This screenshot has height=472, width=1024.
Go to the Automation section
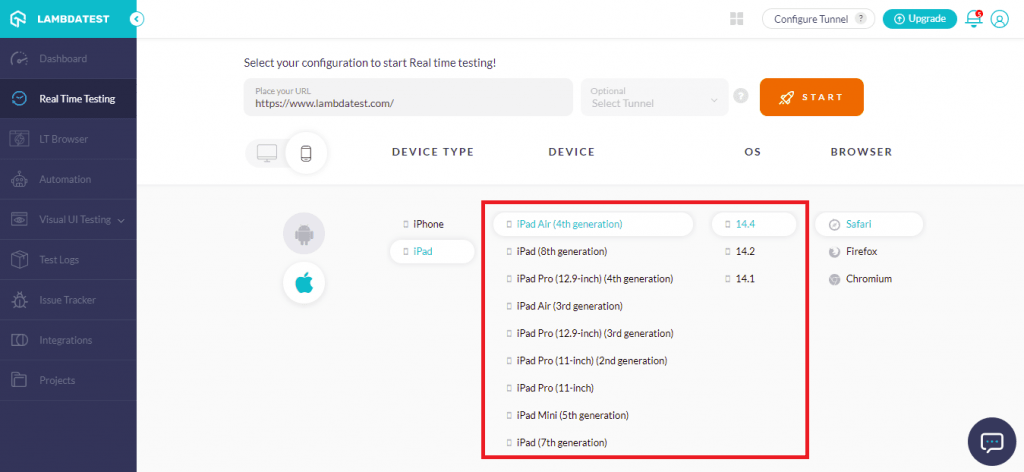coord(65,179)
